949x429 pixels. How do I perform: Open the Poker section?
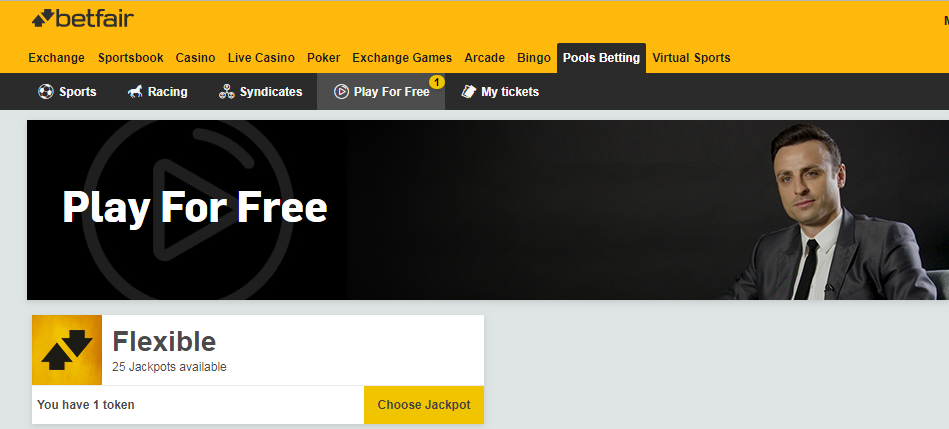coord(324,58)
